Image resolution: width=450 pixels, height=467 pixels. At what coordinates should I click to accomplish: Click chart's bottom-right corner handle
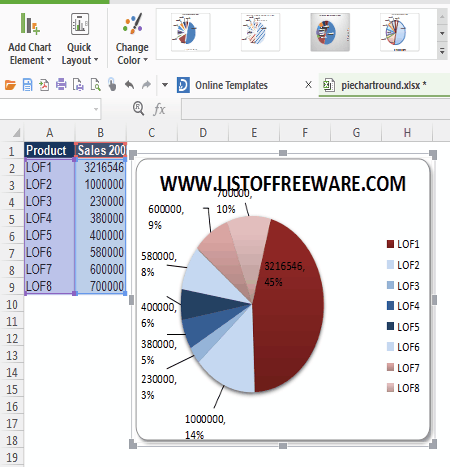pyautogui.click(x=433, y=444)
